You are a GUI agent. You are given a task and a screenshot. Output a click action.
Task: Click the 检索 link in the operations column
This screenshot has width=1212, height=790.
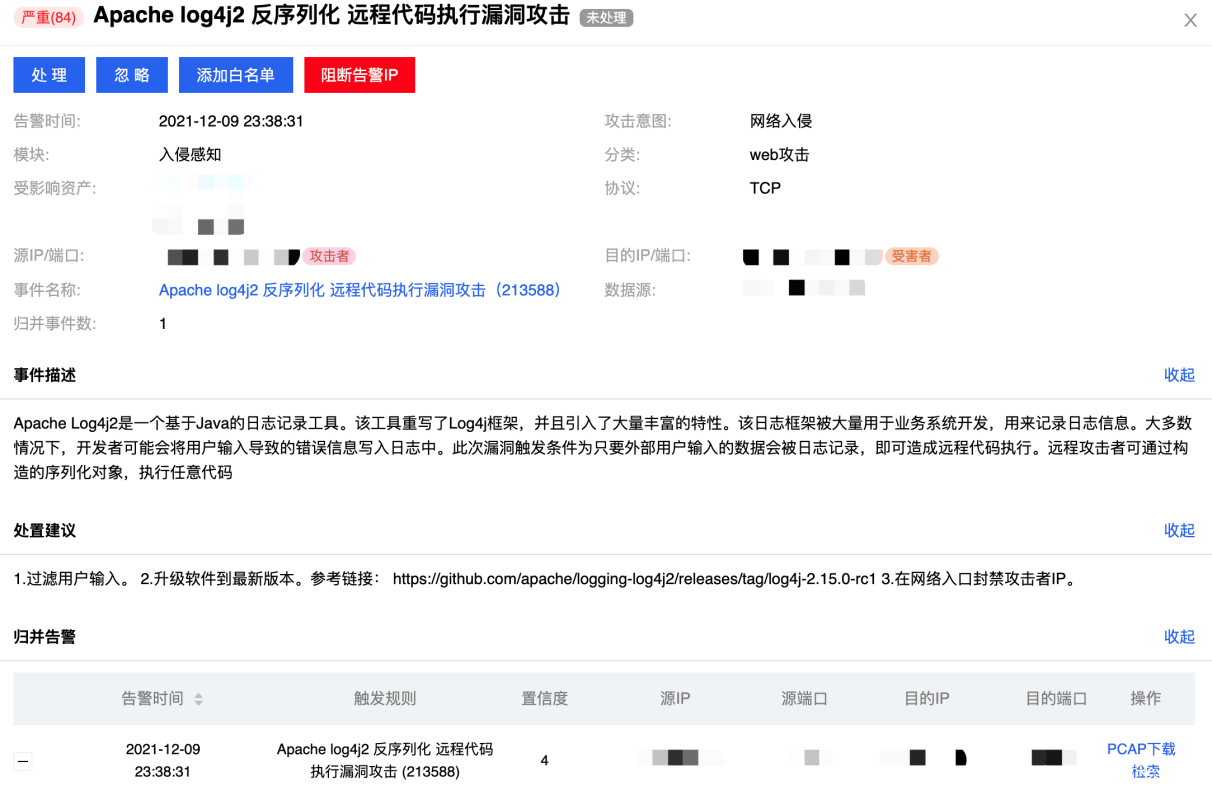tap(1146, 771)
